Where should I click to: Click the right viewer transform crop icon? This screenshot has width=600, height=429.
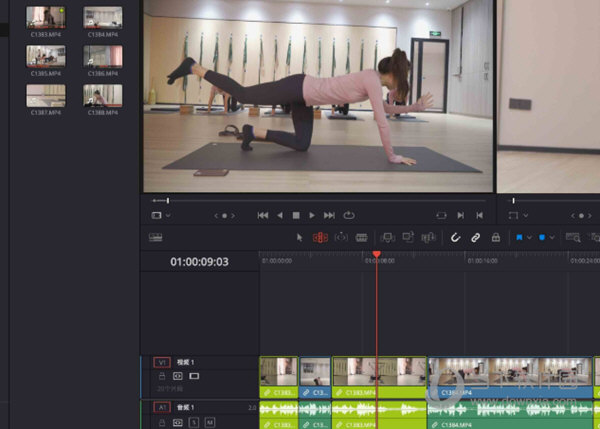pyautogui.click(x=513, y=215)
